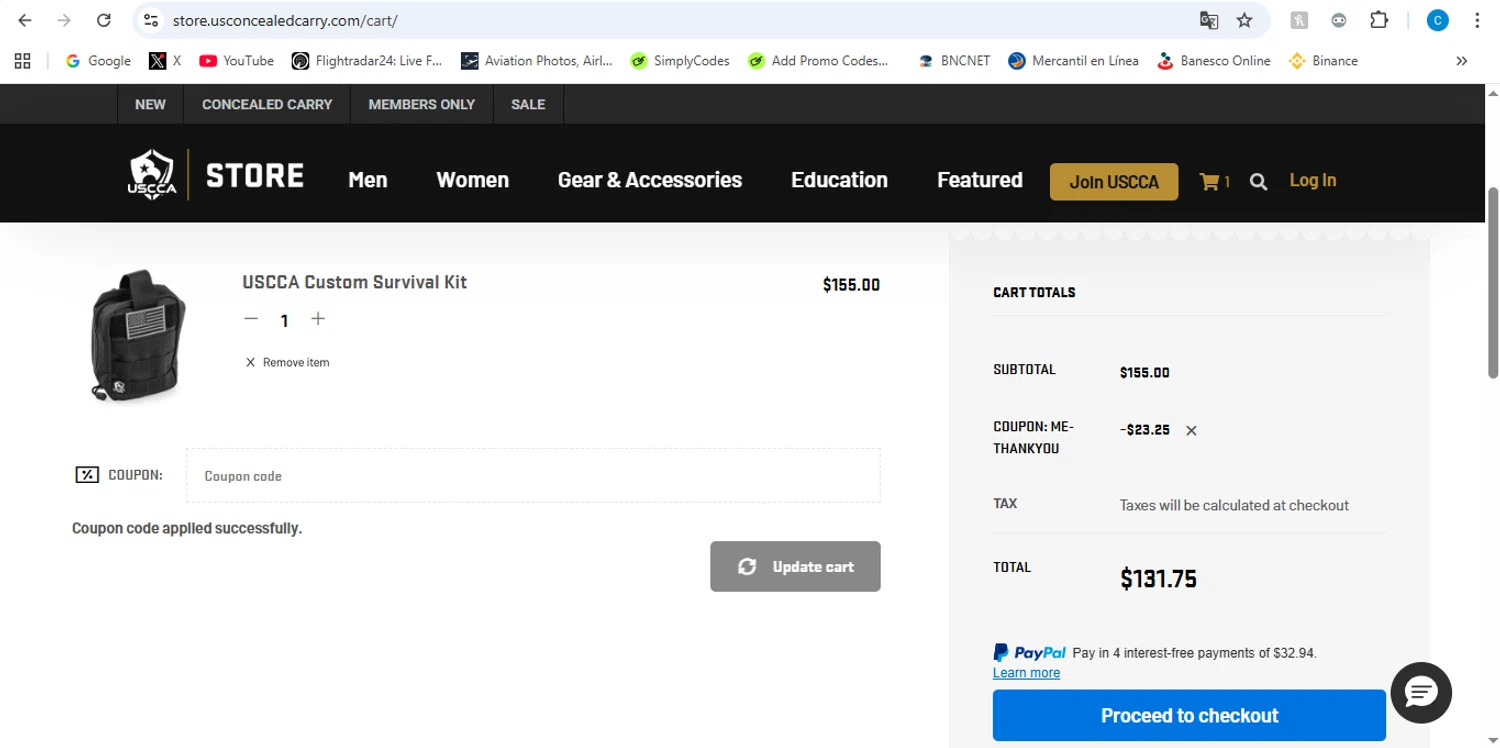The height and width of the screenshot is (748, 1500).
Task: Click the address bar URL
Action: coord(285,20)
